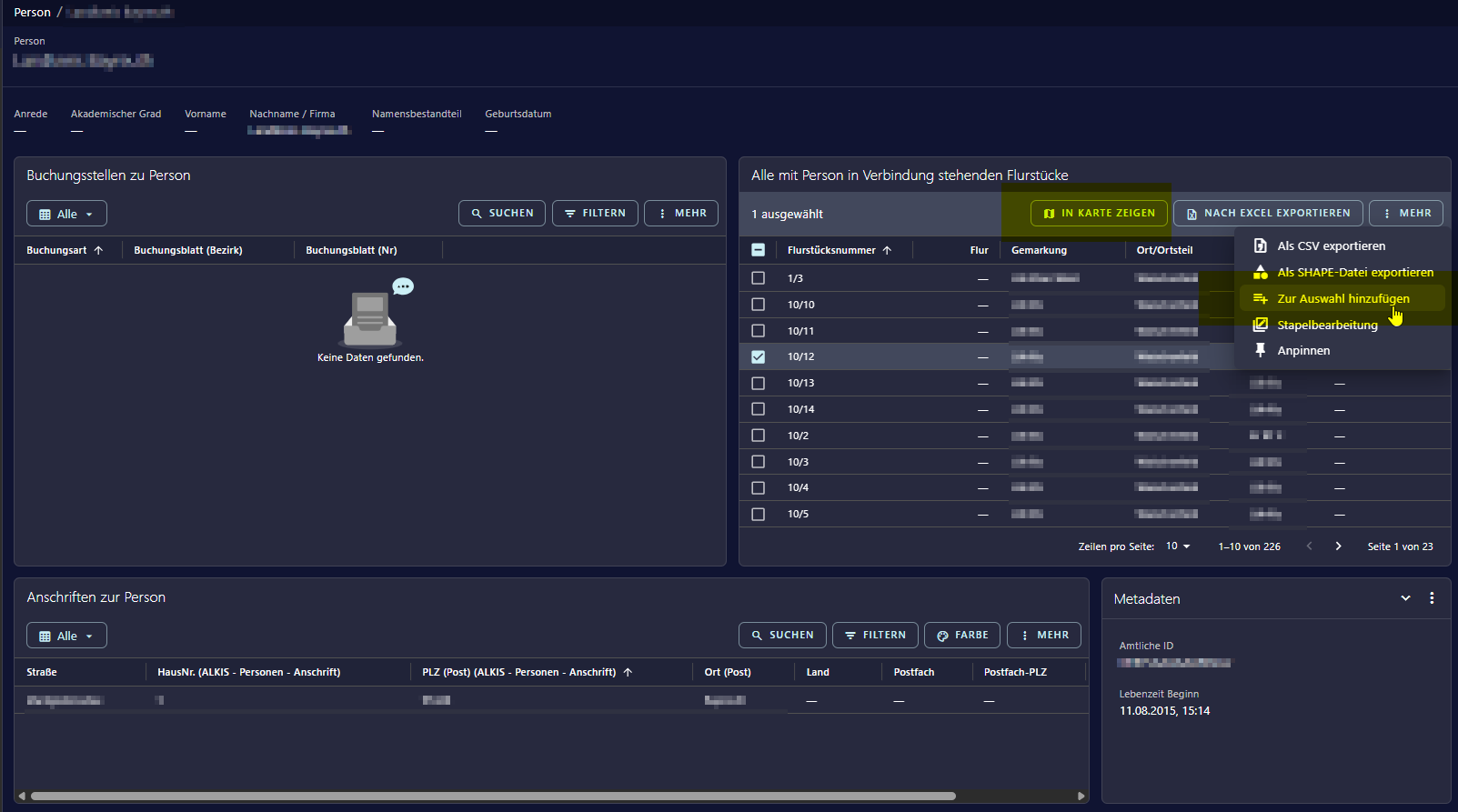Toggle the select-all checkbox in Flurstücke header
Image resolution: width=1458 pixels, height=812 pixels.
point(758,250)
